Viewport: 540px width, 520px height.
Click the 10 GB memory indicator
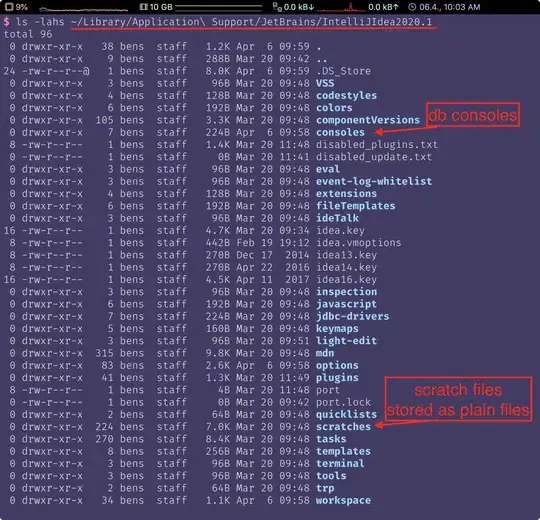pos(156,7)
